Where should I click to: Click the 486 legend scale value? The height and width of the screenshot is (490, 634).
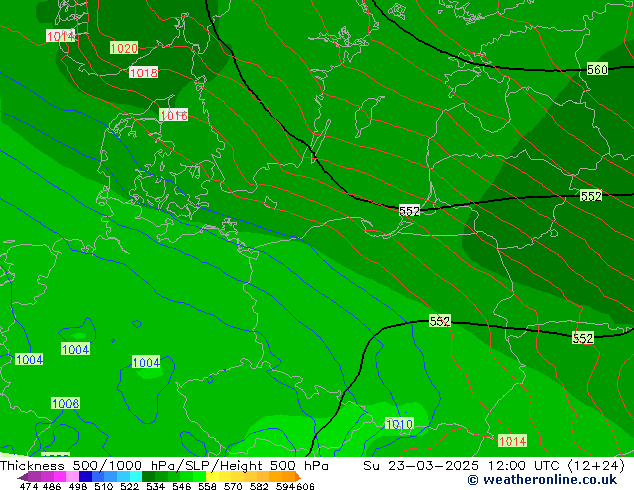click(52, 486)
